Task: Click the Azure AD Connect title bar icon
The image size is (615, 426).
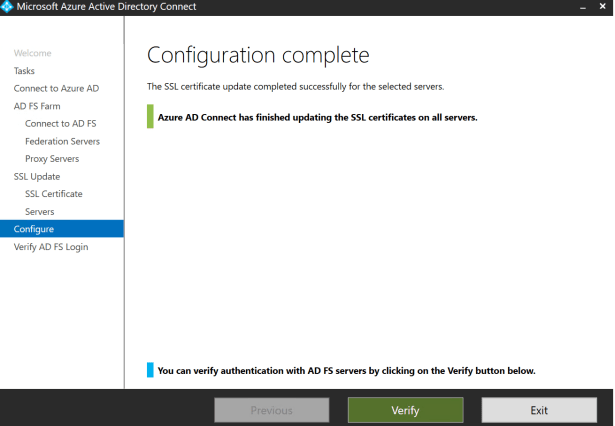Action: tap(10, 8)
